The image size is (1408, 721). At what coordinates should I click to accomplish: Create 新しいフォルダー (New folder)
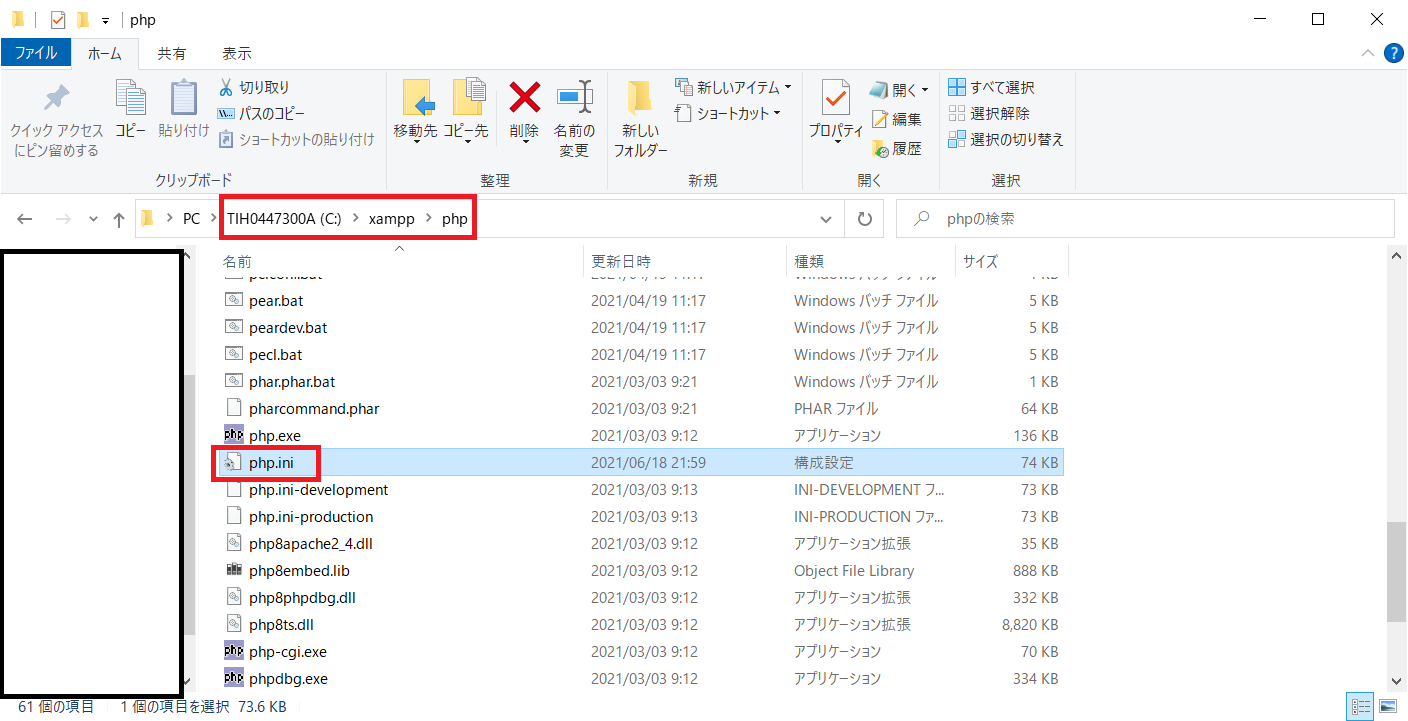(x=640, y=120)
